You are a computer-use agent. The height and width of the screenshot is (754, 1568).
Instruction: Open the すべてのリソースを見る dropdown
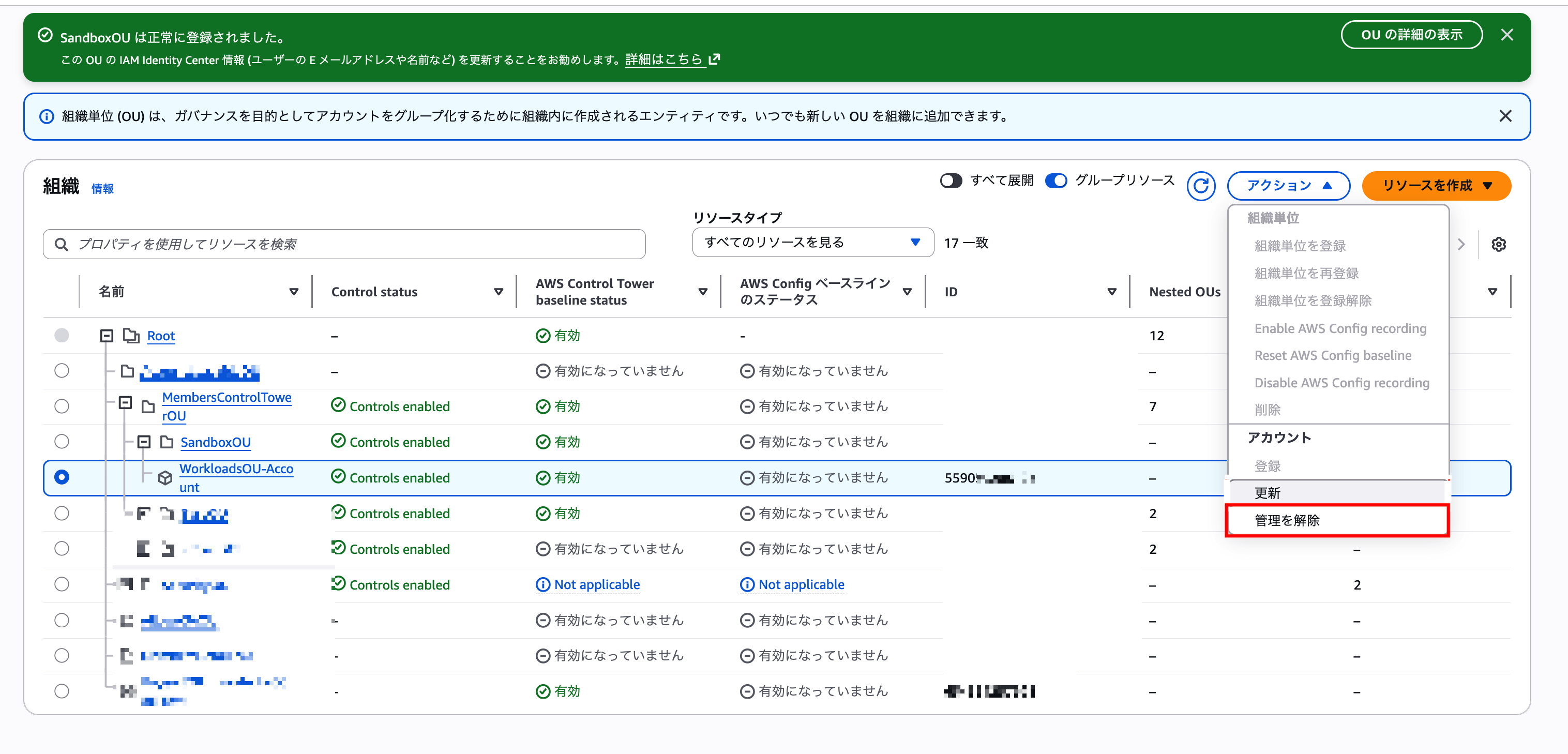[x=812, y=242]
